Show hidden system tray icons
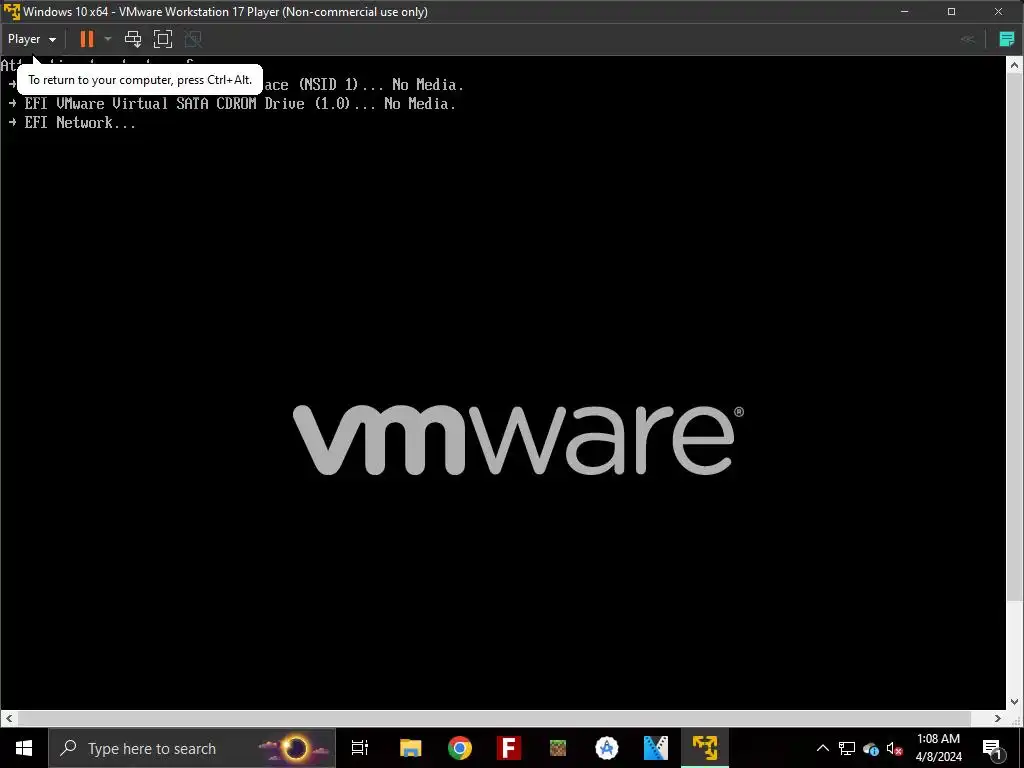This screenshot has width=1024, height=768. tap(823, 748)
